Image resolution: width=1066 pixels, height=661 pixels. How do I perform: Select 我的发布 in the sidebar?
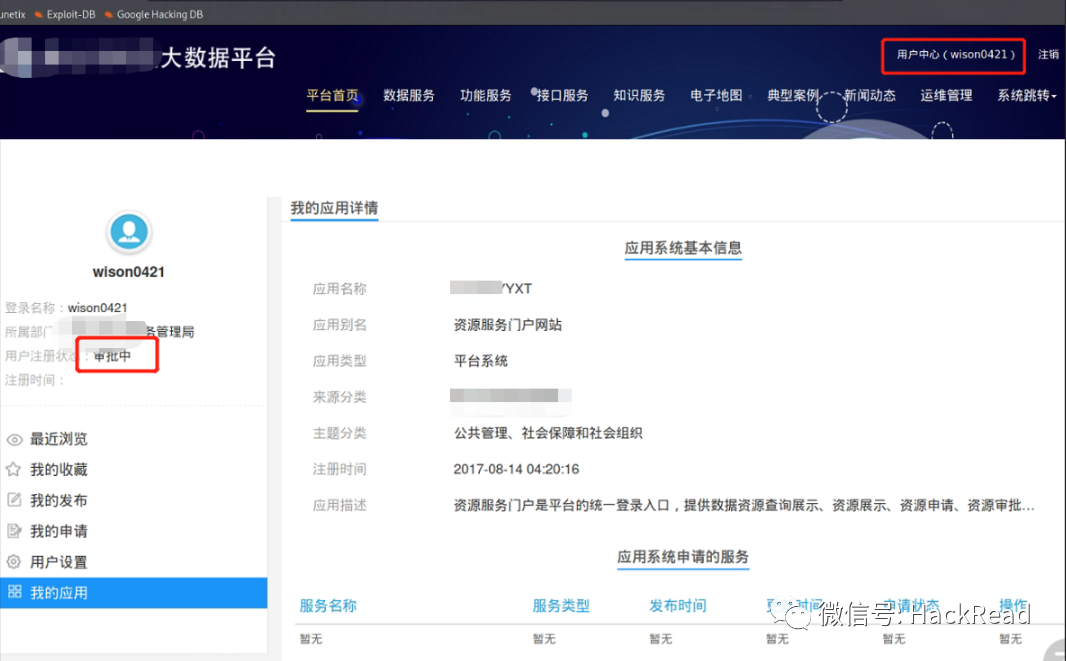(58, 501)
